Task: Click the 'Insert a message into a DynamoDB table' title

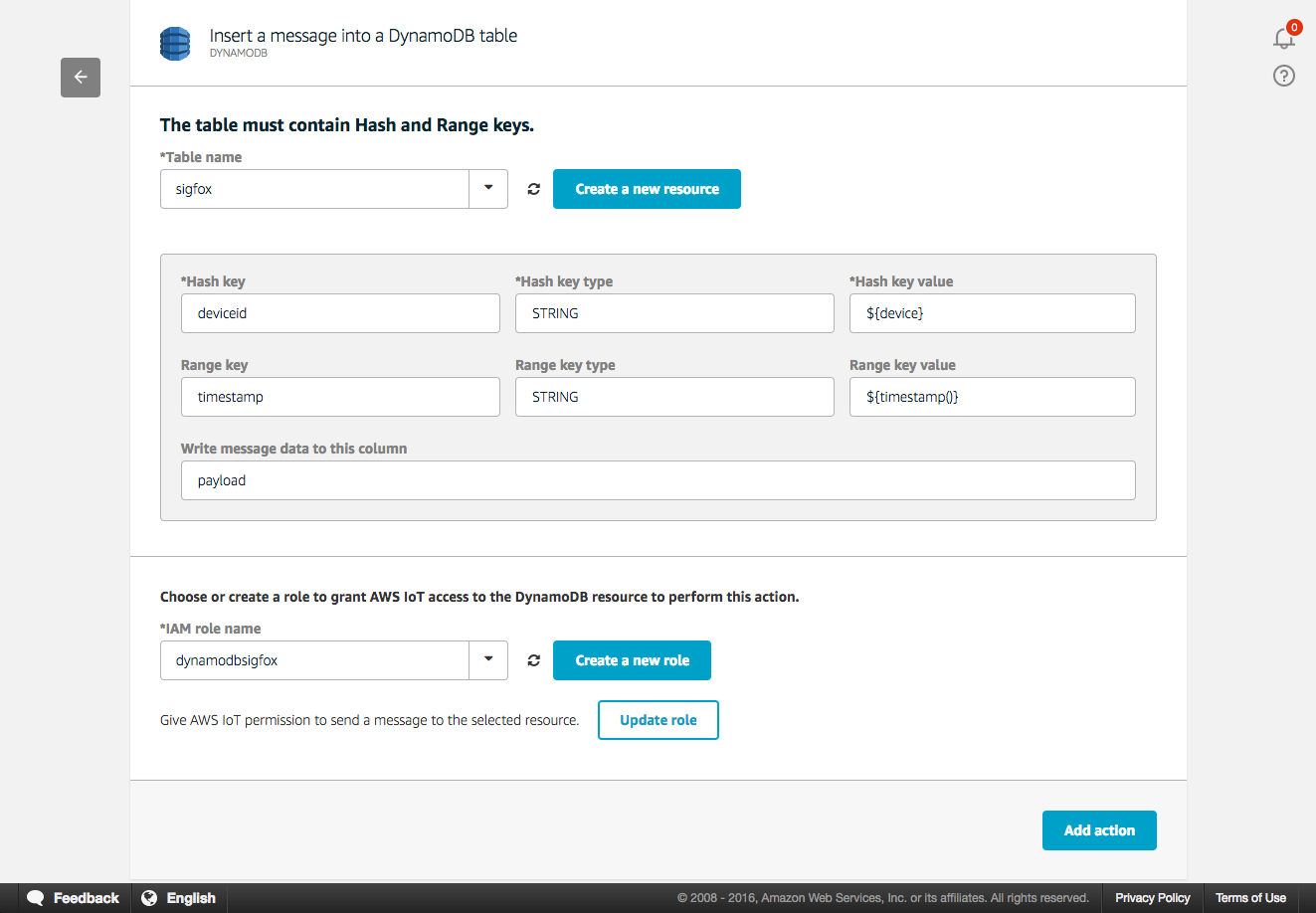Action: tap(363, 36)
